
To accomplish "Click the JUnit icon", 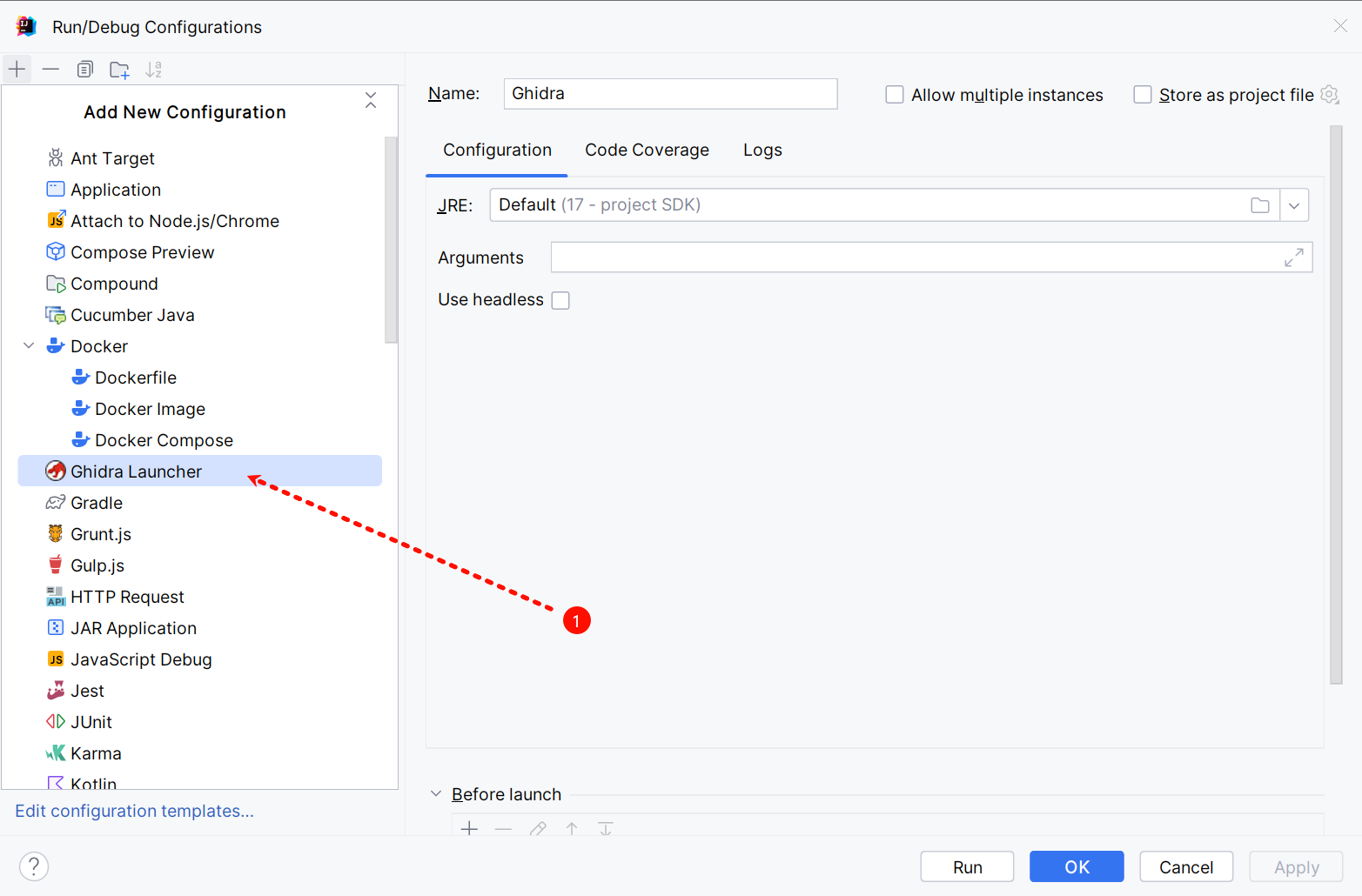I will pyautogui.click(x=56, y=721).
